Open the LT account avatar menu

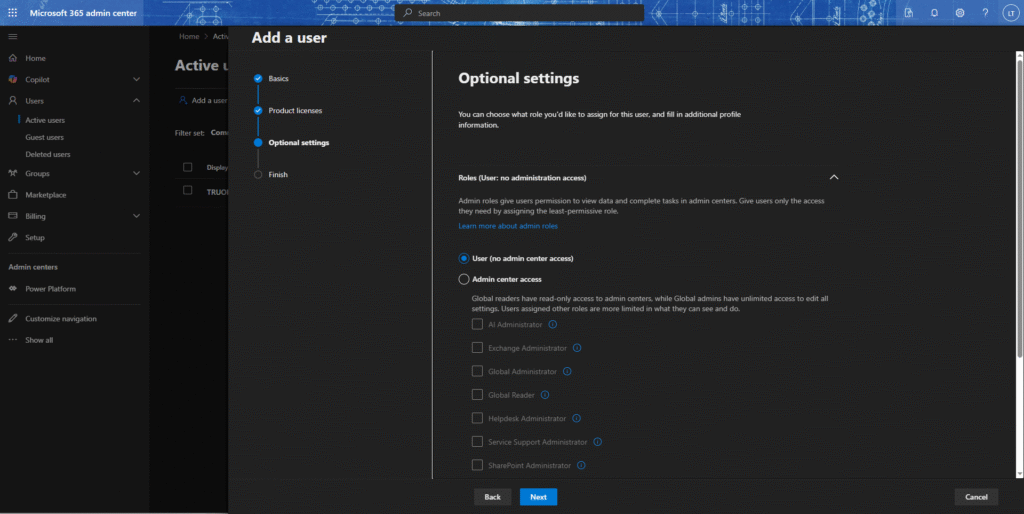[1010, 13]
